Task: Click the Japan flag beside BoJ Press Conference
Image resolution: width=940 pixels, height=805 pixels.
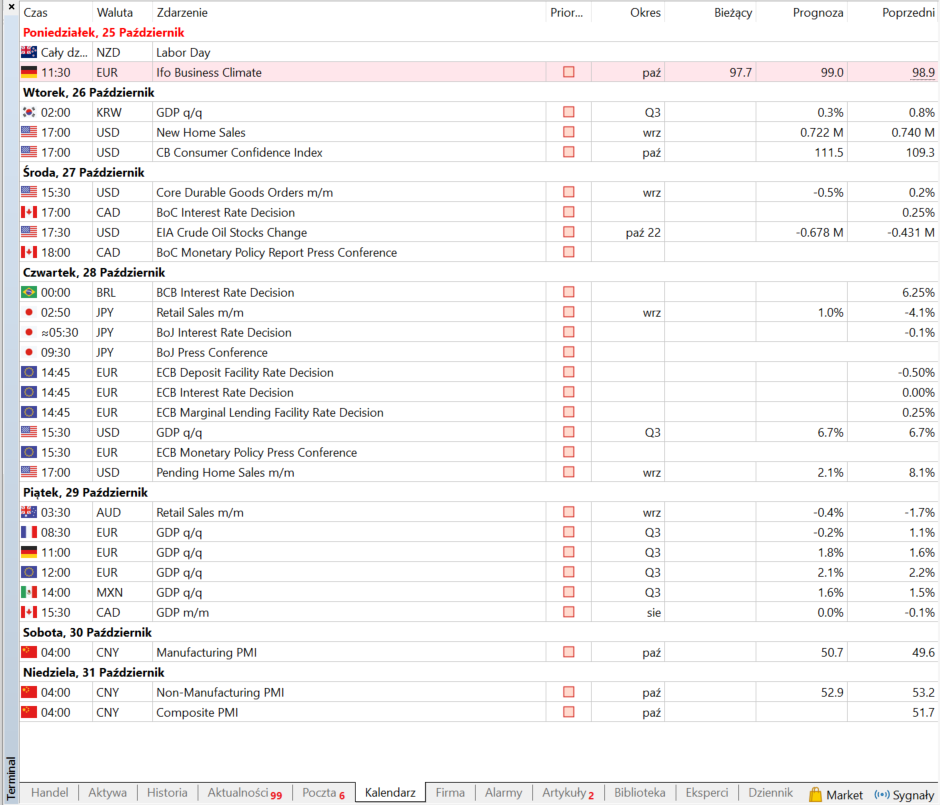Action: [x=29, y=352]
